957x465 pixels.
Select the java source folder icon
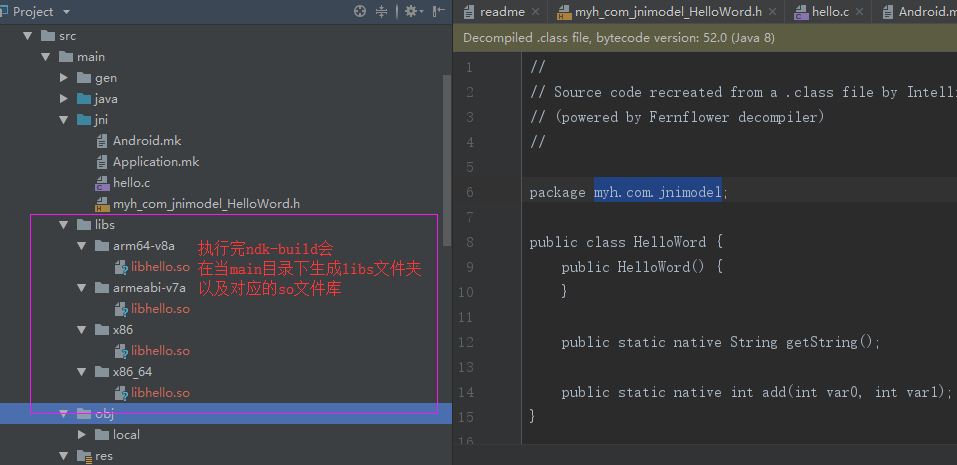84,98
